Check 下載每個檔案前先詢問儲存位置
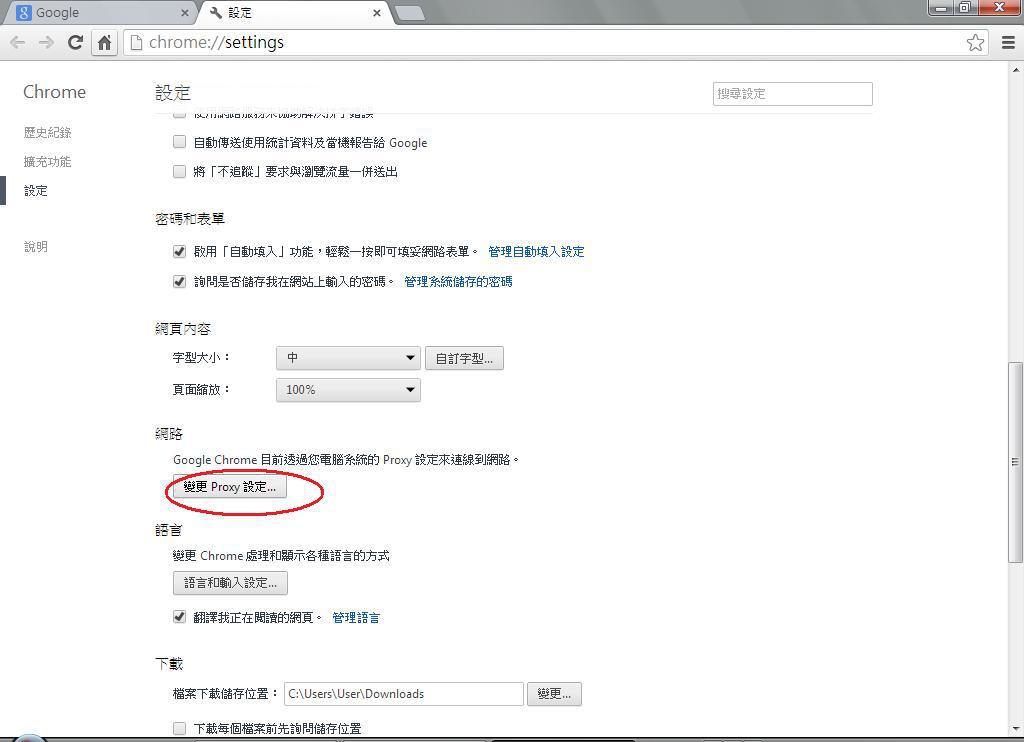 (179, 728)
